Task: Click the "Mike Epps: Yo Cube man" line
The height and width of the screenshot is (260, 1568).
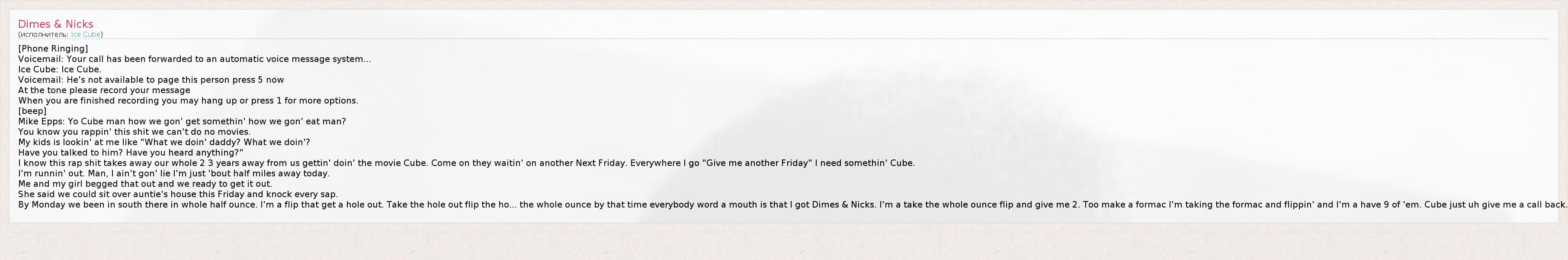Action: pyautogui.click(x=182, y=121)
